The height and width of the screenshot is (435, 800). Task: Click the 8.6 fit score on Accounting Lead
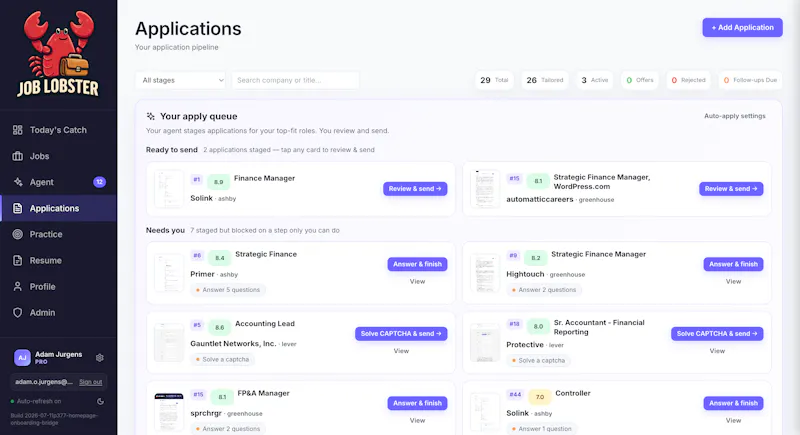click(x=219, y=327)
